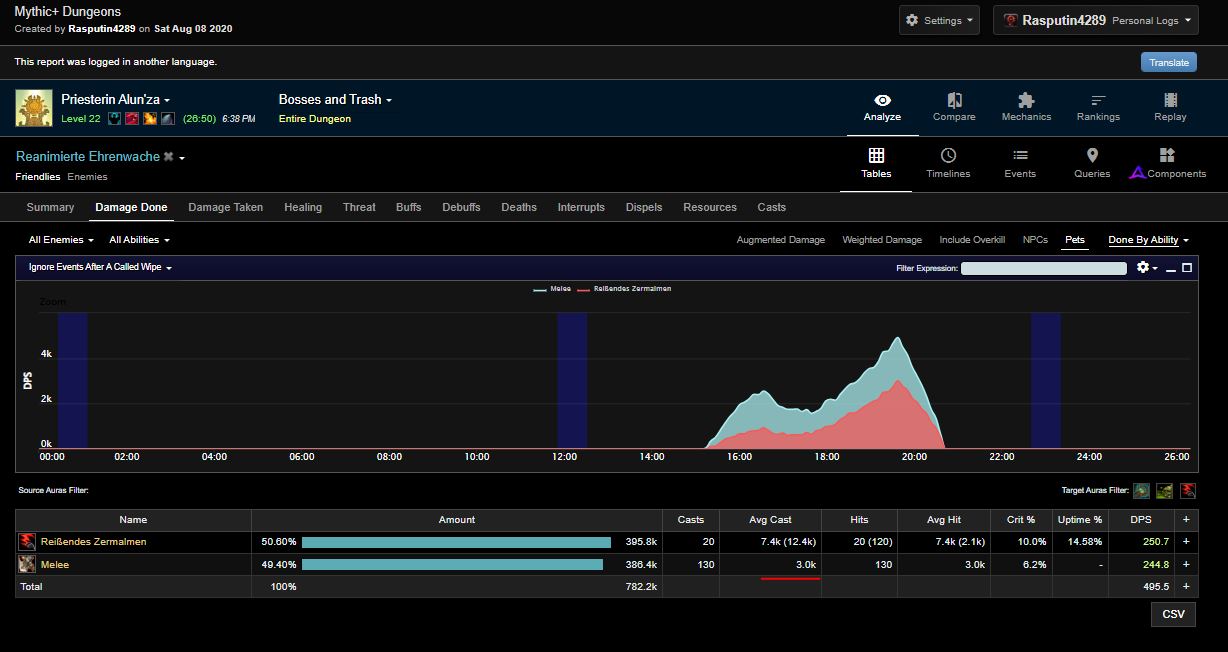Viewport: 1228px width, 652px height.
Task: Select the Healing tab
Action: tap(303, 207)
